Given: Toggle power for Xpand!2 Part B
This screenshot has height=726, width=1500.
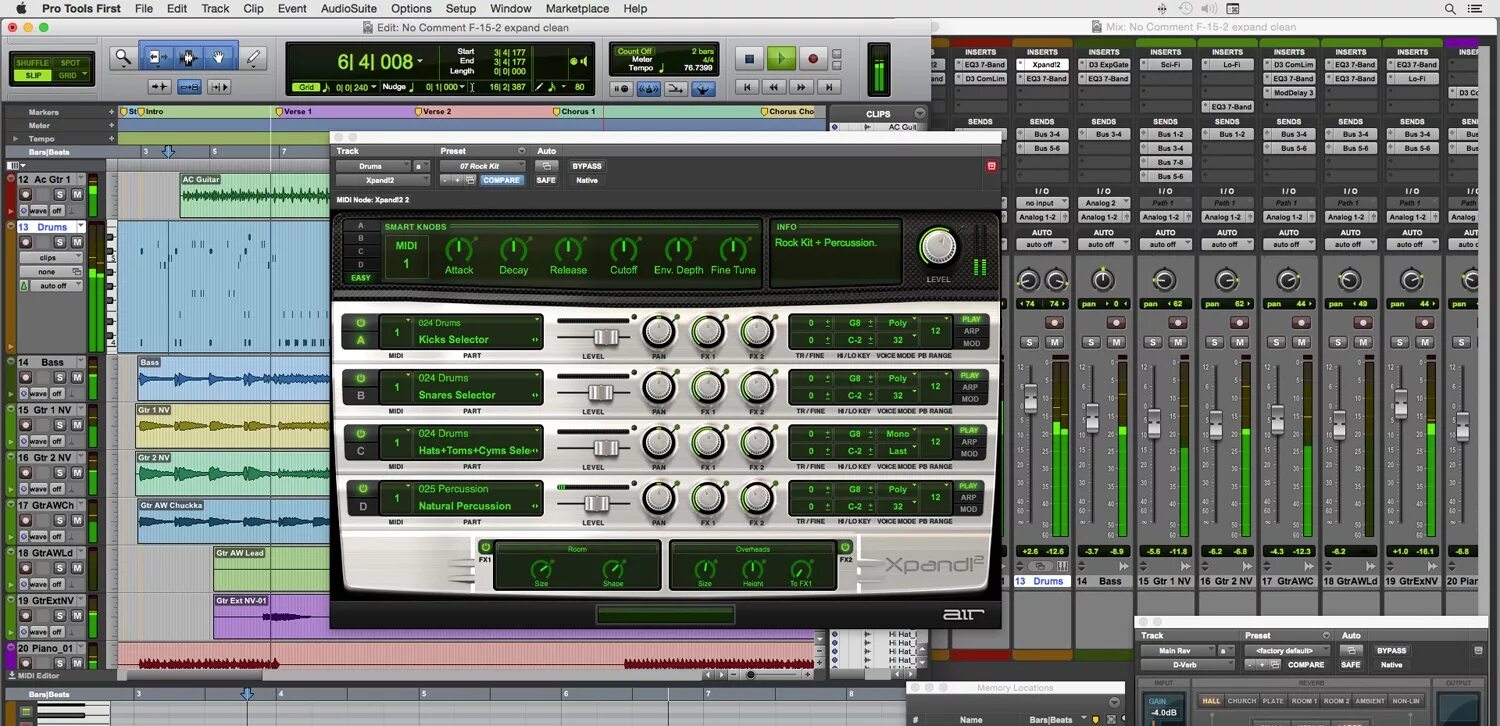Looking at the screenshot, I should (x=361, y=379).
